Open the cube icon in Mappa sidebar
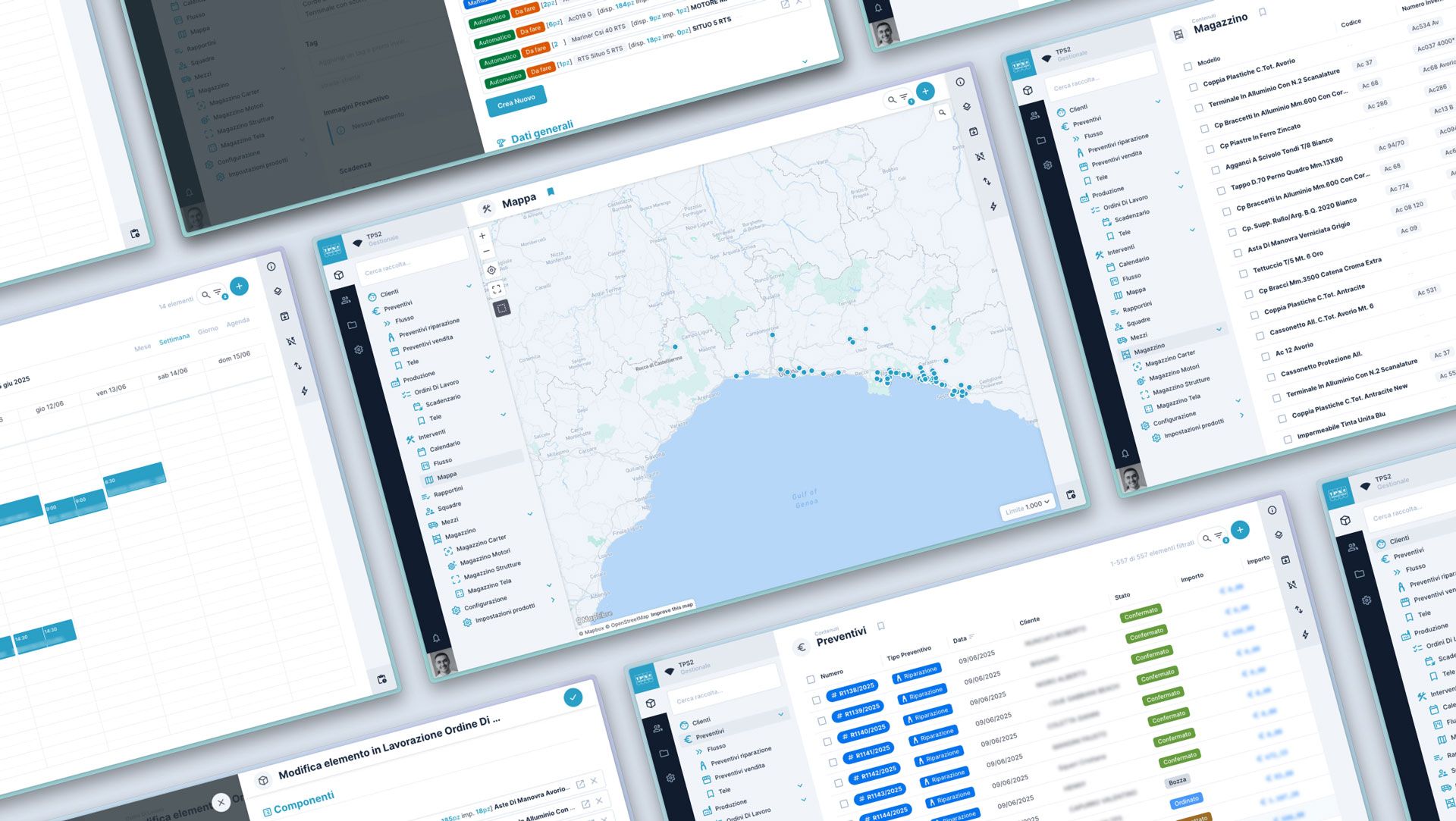 point(339,275)
